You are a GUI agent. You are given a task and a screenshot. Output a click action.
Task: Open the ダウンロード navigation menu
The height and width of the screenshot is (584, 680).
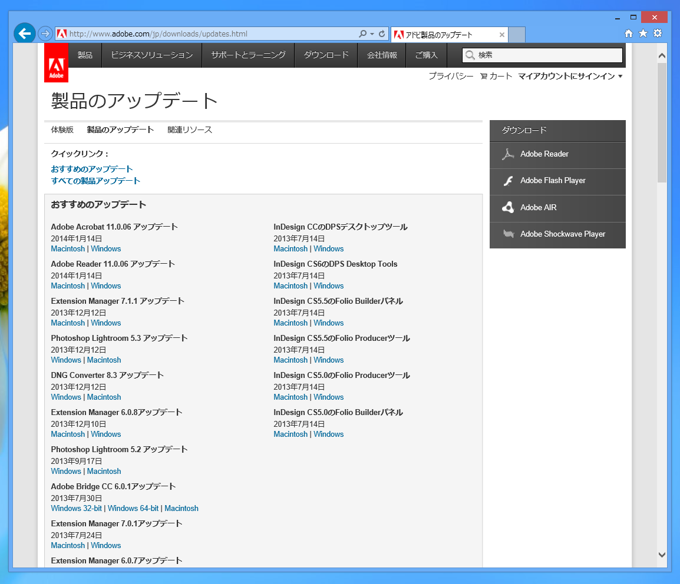(326, 55)
